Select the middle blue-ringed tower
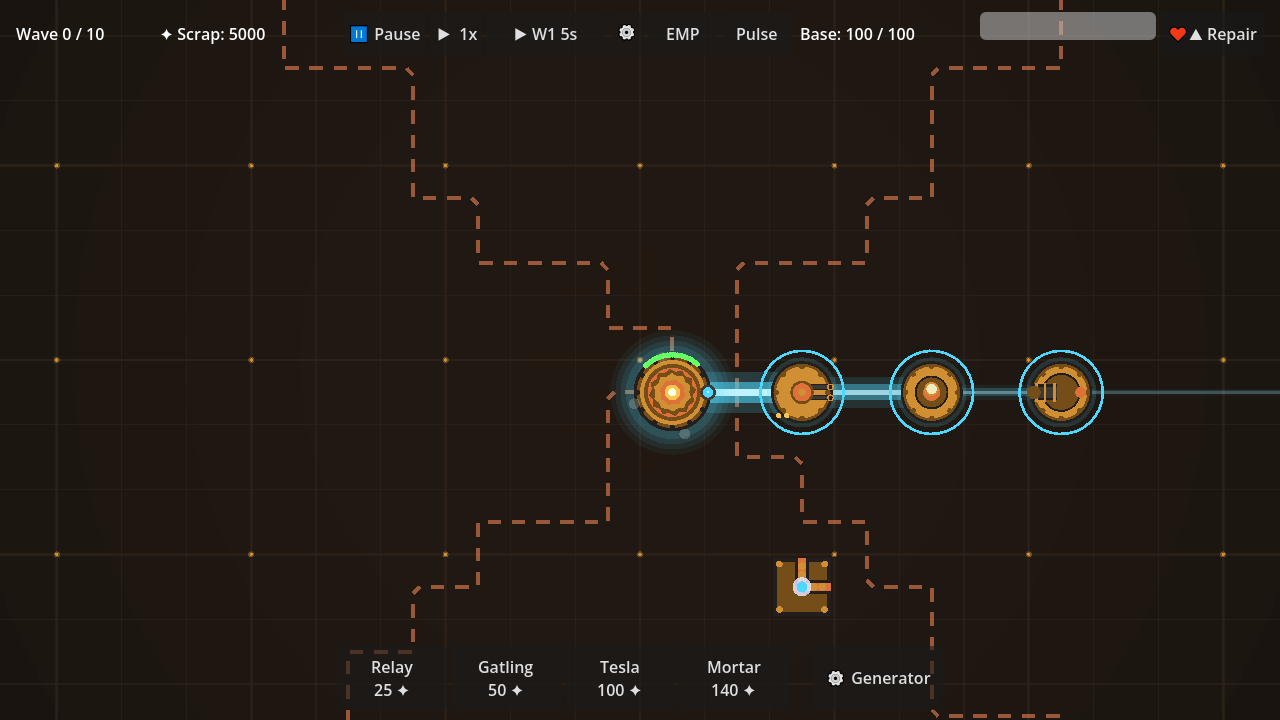The width and height of the screenshot is (1280, 720). [931, 392]
